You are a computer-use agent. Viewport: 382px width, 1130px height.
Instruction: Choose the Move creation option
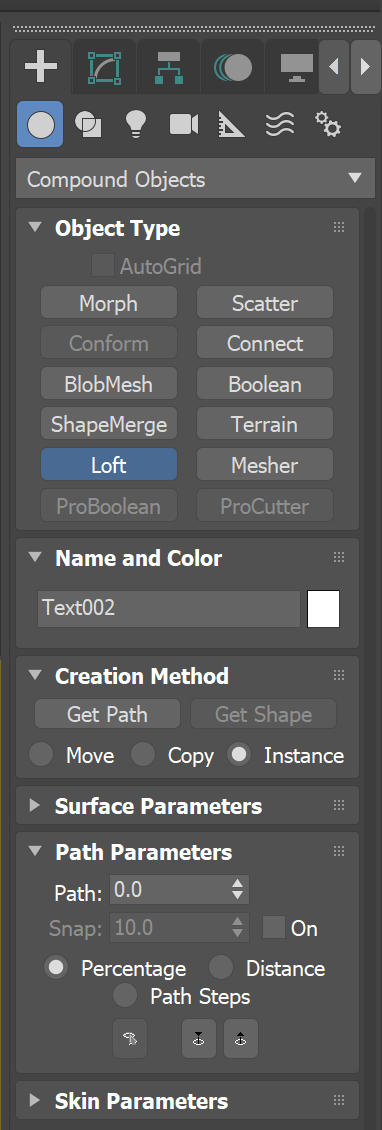click(41, 755)
